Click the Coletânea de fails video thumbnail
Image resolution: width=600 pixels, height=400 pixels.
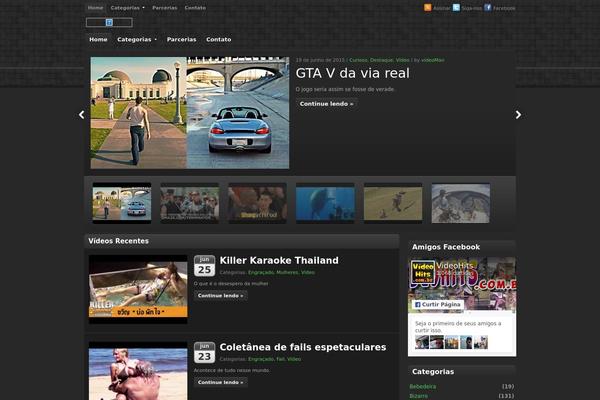[138, 371]
